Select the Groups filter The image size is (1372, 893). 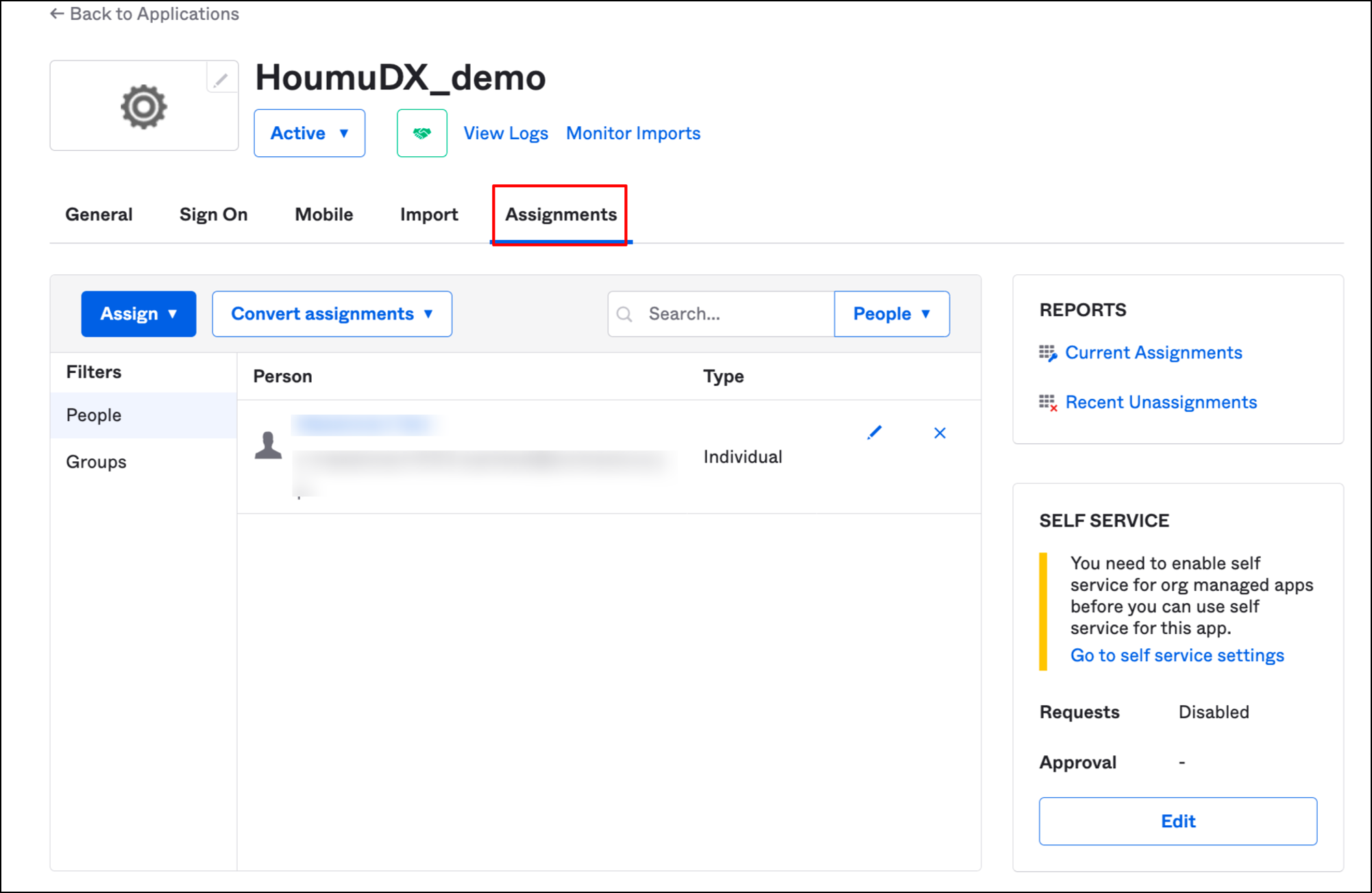(x=144, y=462)
